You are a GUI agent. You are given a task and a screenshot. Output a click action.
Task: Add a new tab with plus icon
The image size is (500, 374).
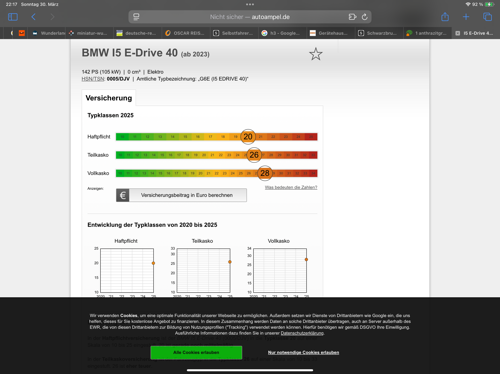click(466, 17)
